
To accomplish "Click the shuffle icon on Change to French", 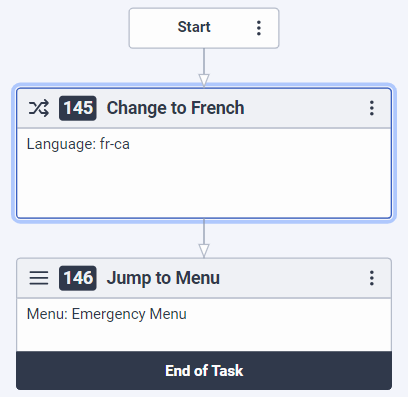I will tap(39, 108).
